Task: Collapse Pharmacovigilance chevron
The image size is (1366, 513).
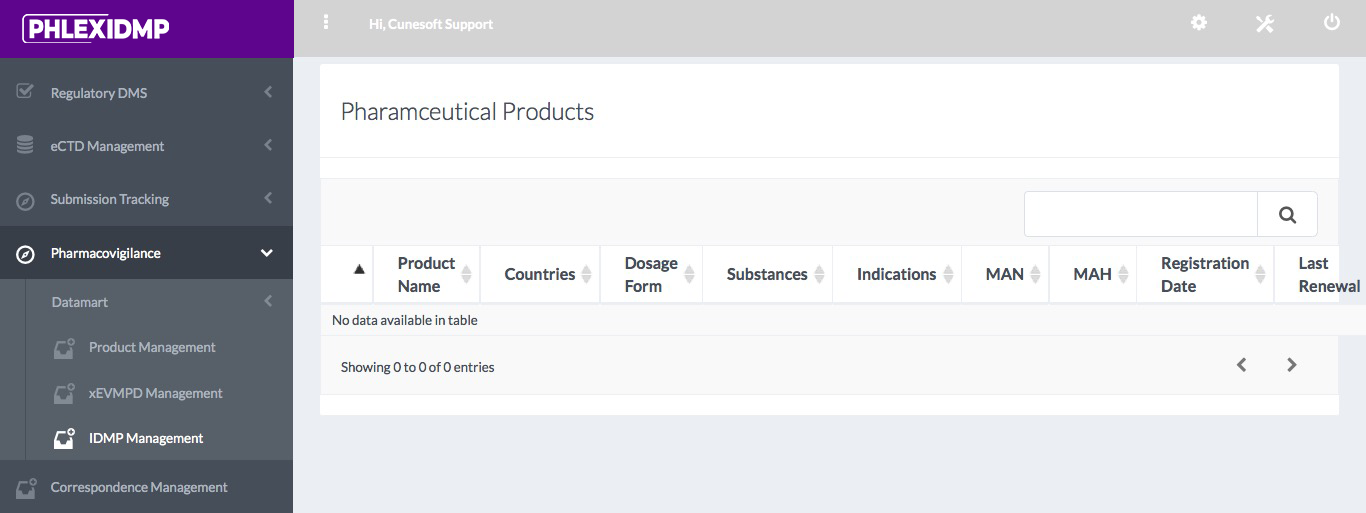Action: click(x=267, y=254)
